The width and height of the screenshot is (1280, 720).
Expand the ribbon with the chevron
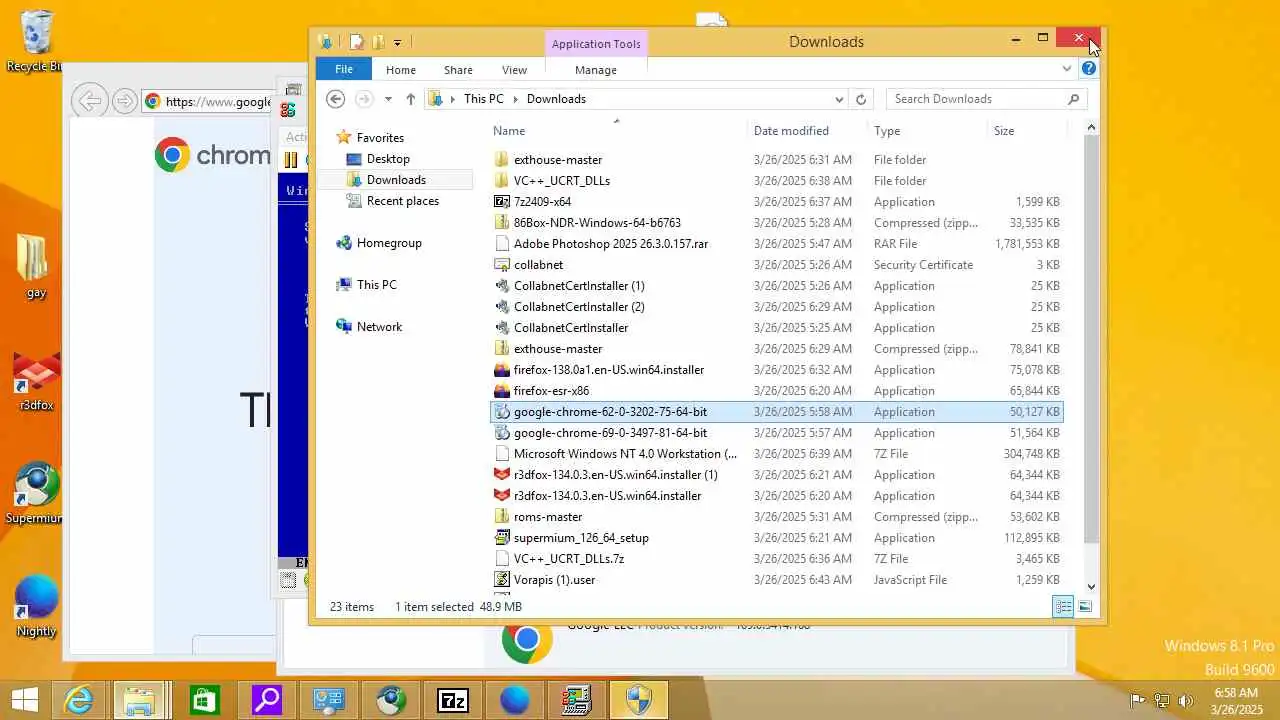tap(1067, 69)
